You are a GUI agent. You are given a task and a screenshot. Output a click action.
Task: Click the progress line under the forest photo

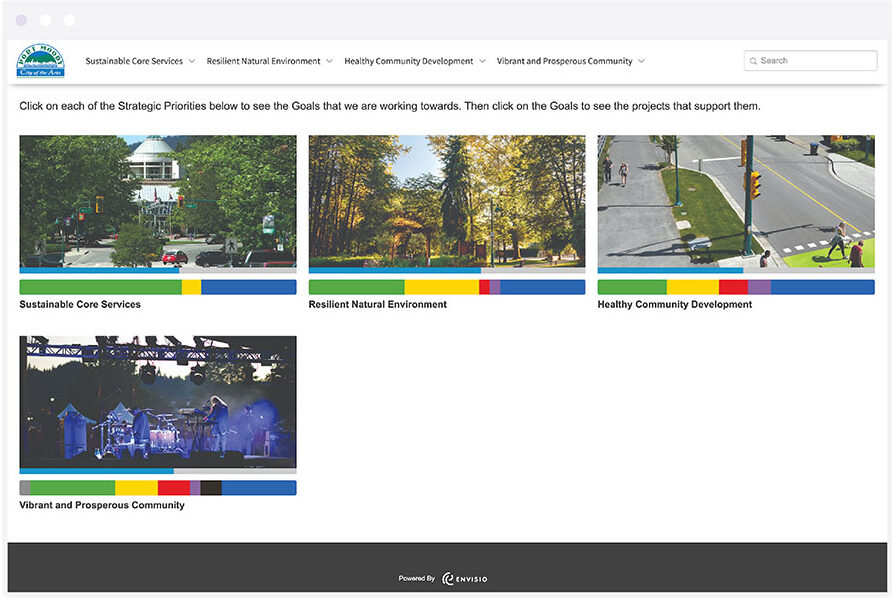click(x=447, y=270)
